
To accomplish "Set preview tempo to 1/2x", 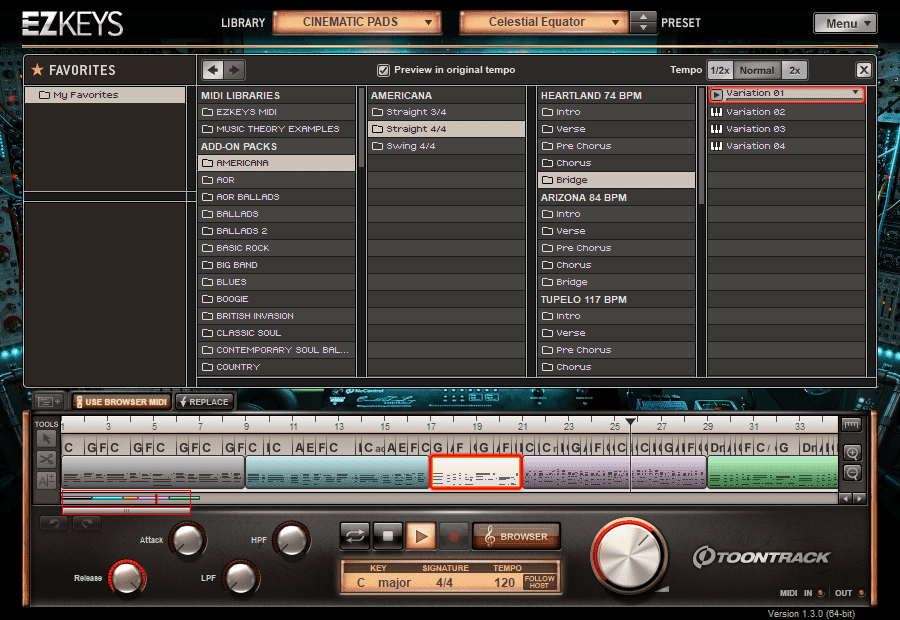I will tap(720, 70).
